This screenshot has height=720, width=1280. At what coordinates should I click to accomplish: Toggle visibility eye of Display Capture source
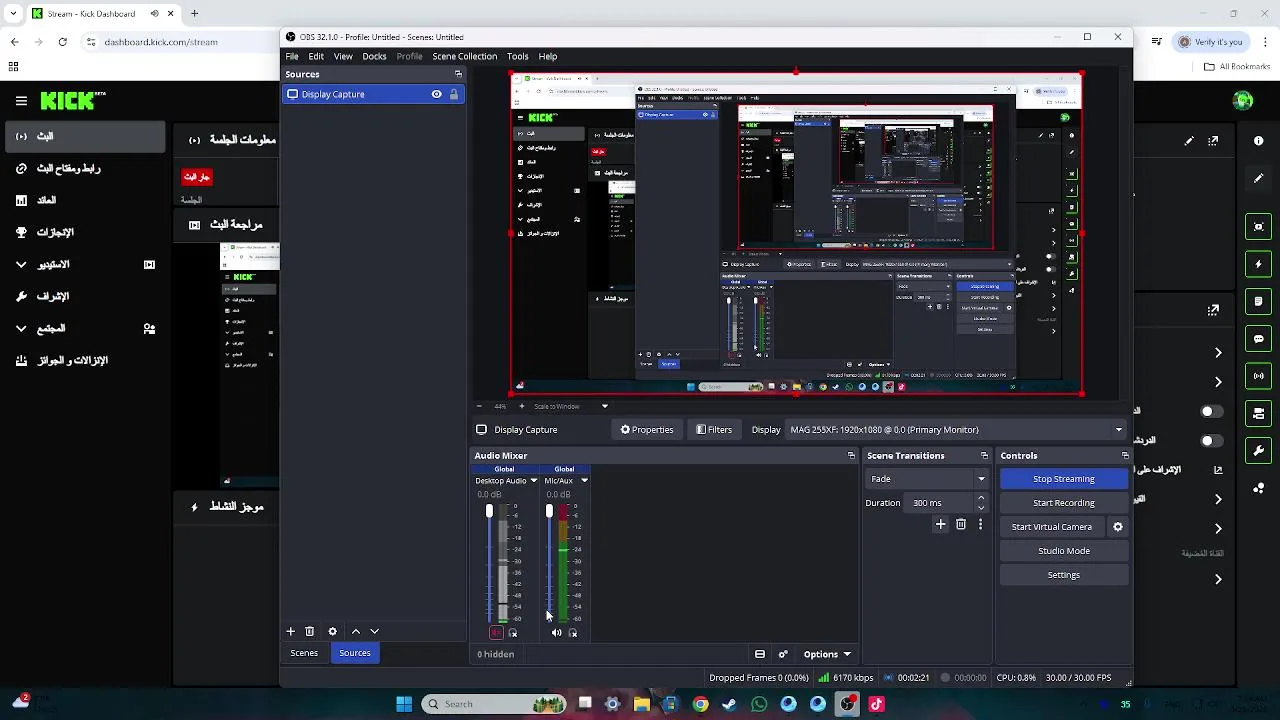point(436,94)
